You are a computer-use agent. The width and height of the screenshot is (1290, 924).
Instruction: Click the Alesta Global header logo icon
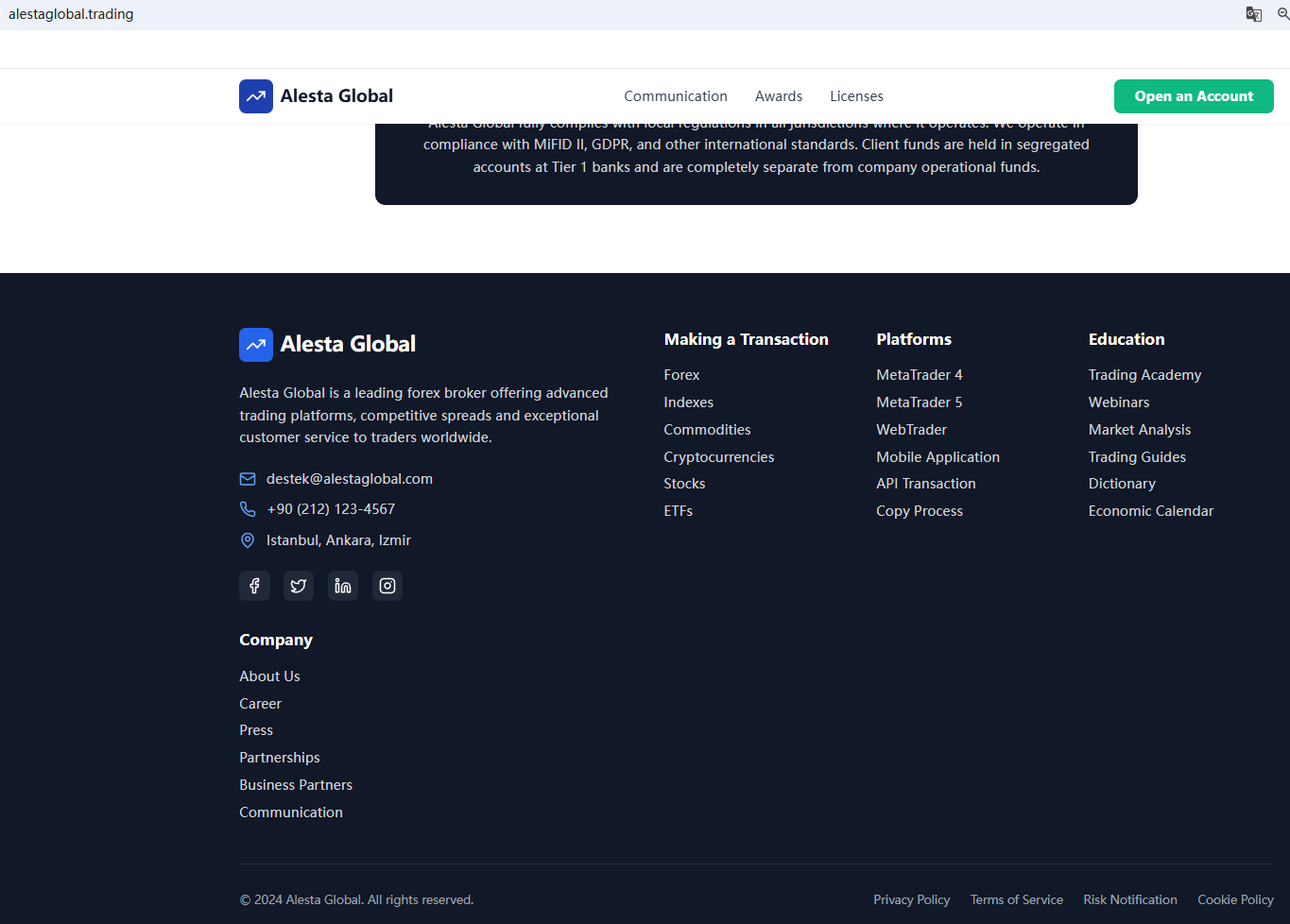[256, 96]
